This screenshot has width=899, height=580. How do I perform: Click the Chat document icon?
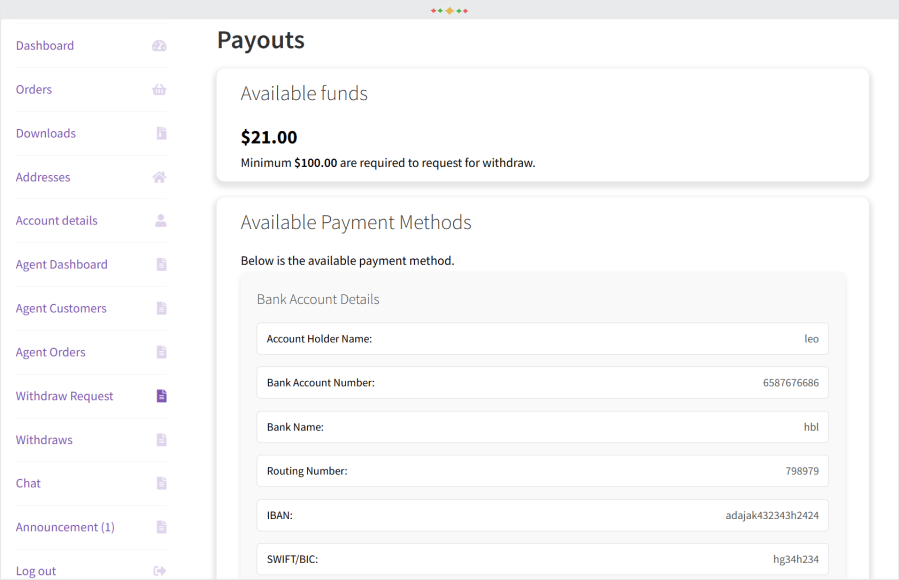(162, 483)
